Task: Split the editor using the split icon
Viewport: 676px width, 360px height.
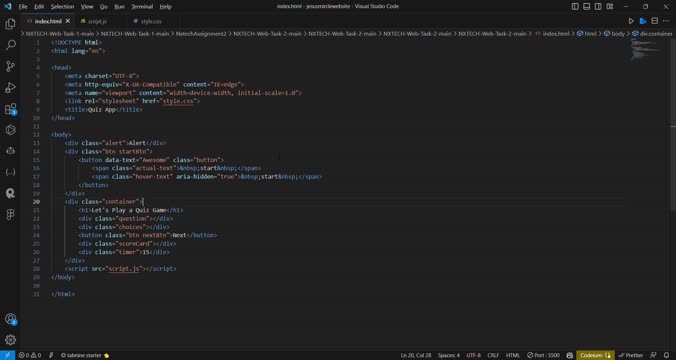Action: pos(654,21)
